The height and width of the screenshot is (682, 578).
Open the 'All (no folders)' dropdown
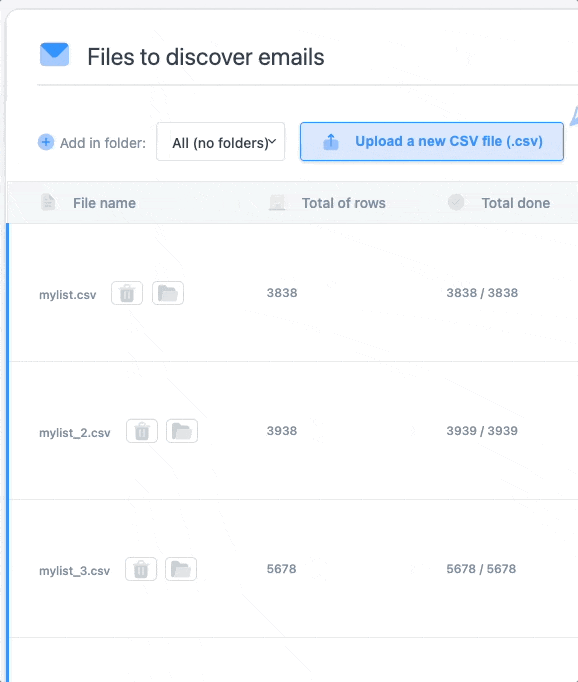pos(221,142)
